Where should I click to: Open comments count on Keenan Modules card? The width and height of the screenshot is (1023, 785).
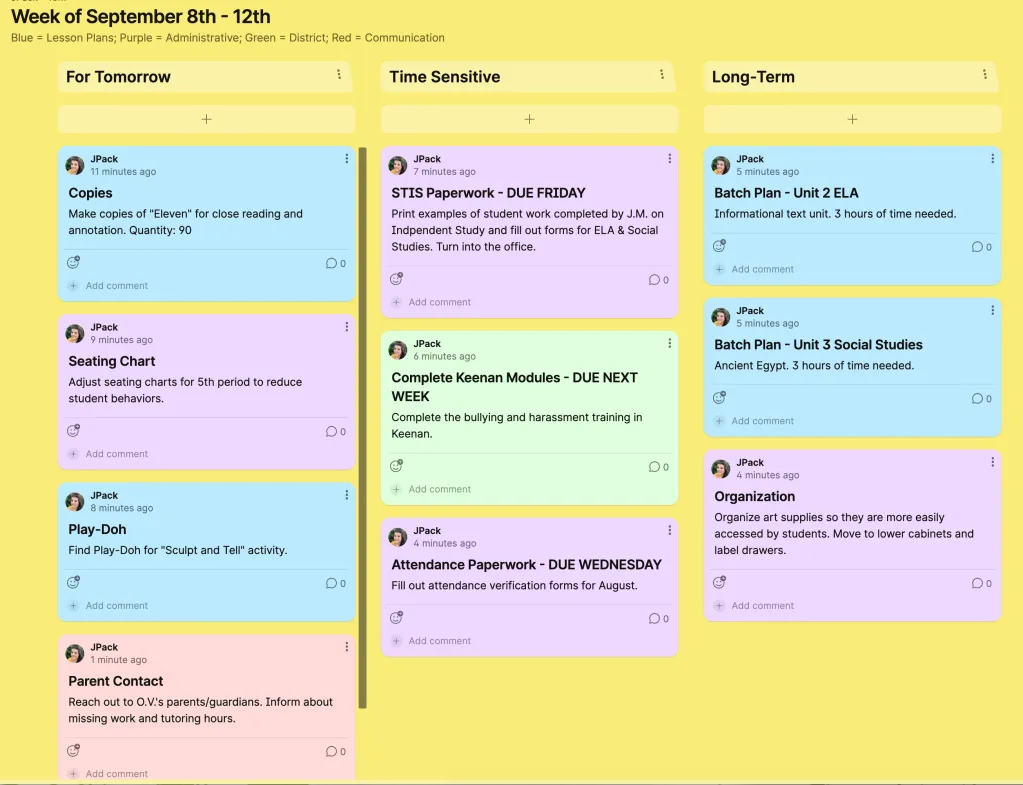(x=659, y=467)
